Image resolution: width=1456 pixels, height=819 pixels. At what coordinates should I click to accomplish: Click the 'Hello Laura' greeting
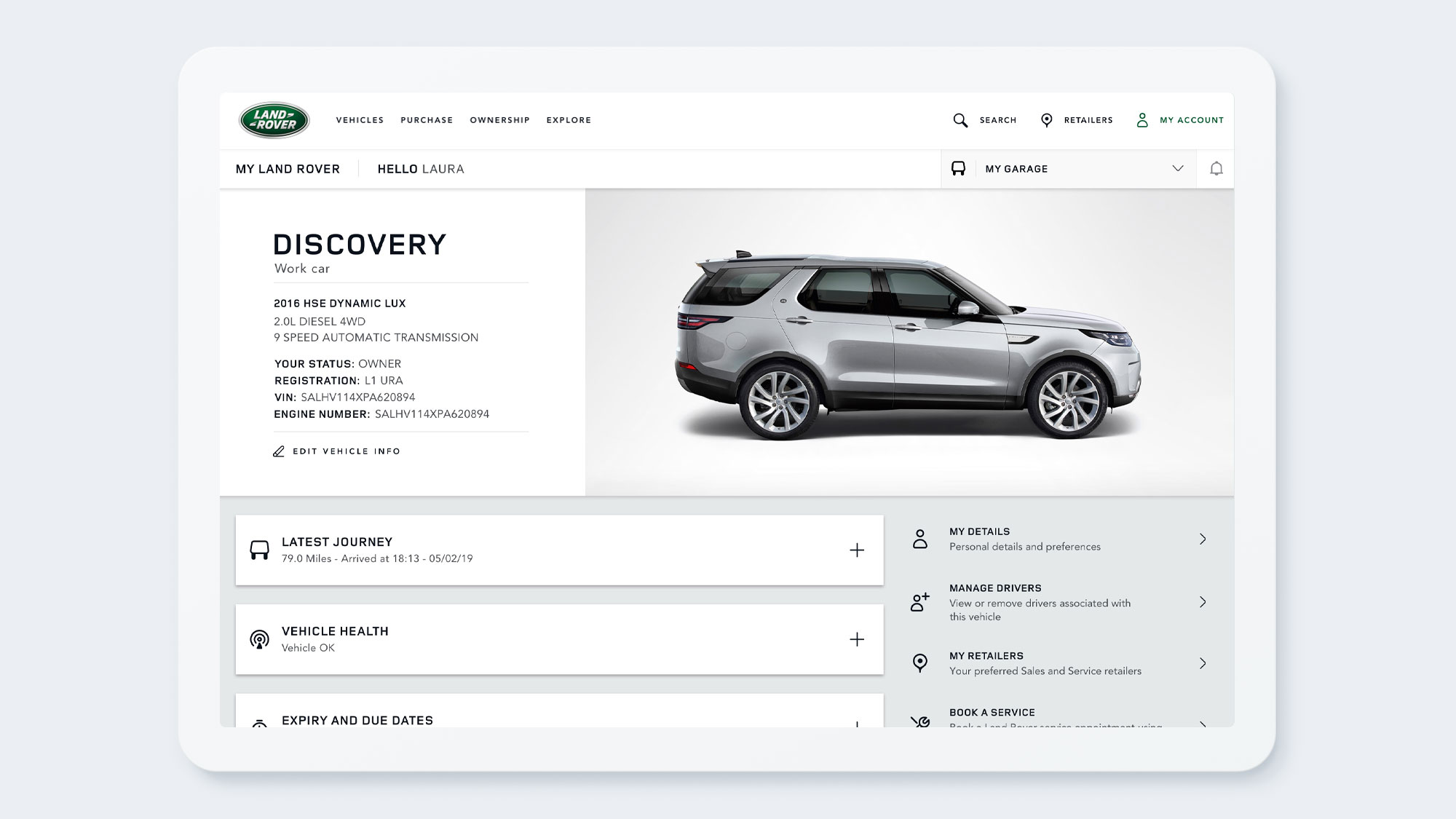point(421,169)
